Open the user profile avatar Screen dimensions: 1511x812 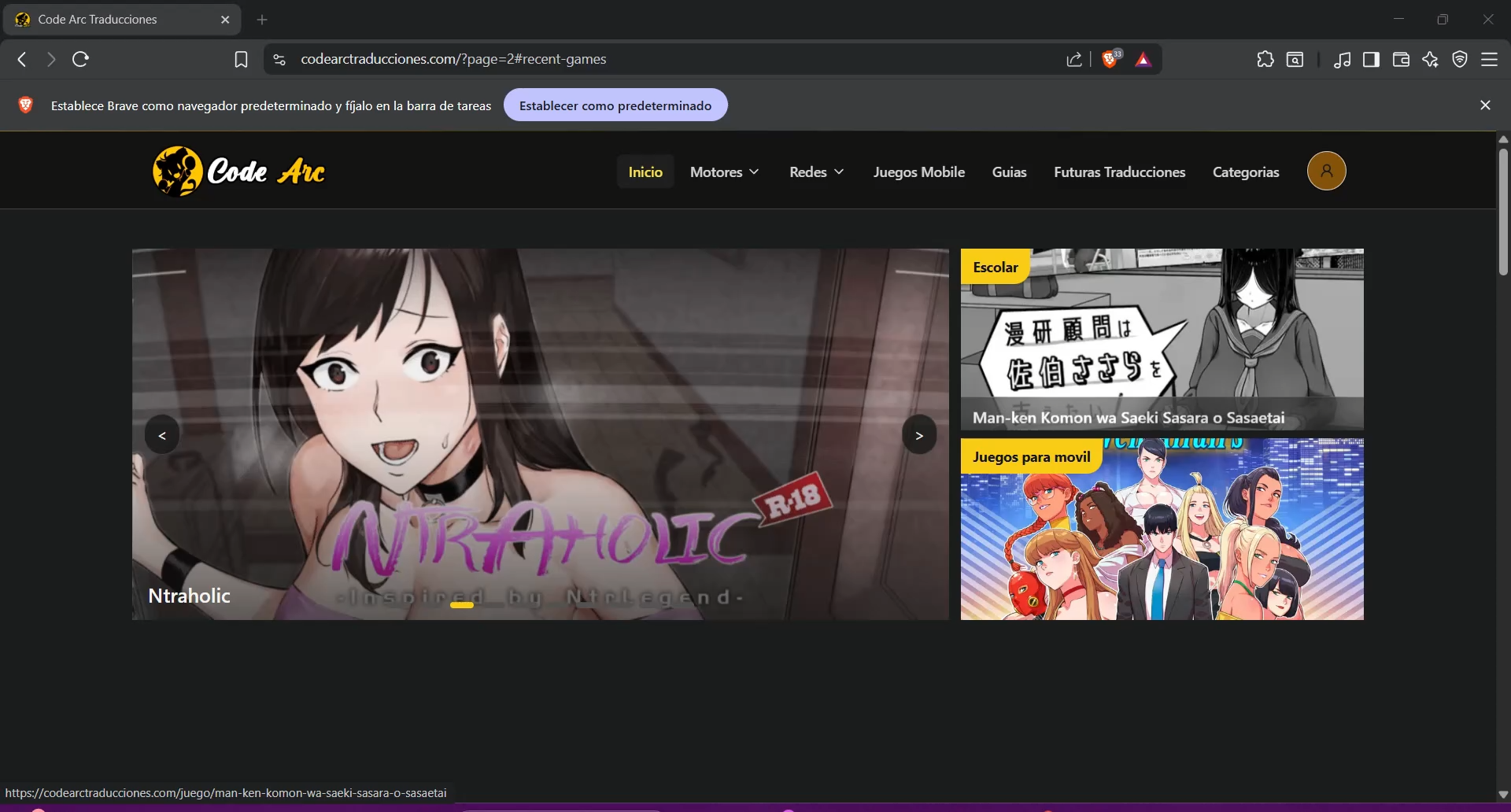1326,172
